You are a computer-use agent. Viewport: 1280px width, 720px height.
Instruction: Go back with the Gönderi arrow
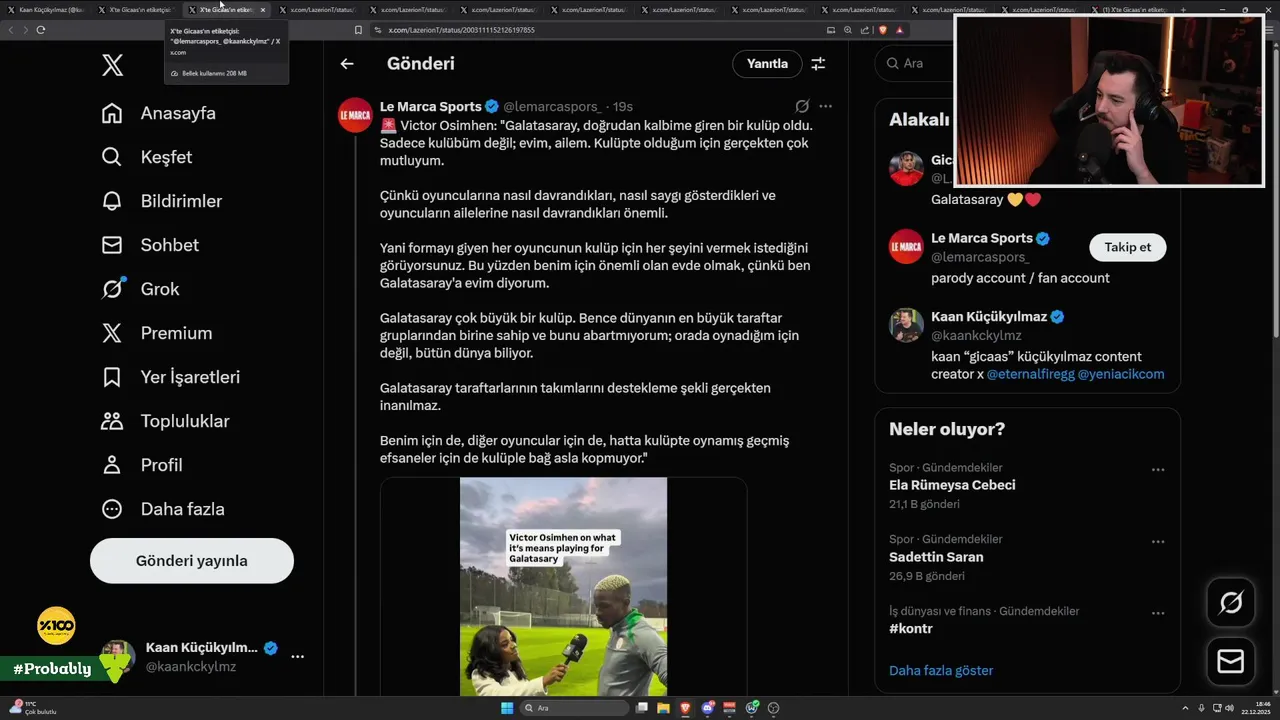[347, 64]
